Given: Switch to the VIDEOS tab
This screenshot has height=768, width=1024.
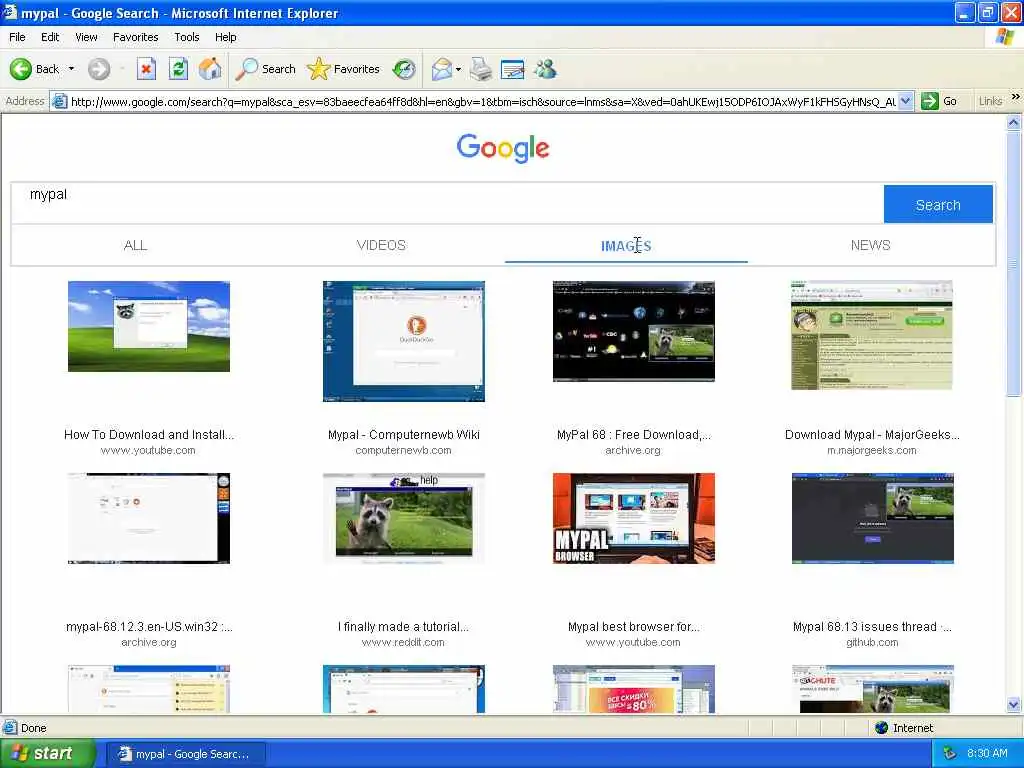Looking at the screenshot, I should pos(381,246).
